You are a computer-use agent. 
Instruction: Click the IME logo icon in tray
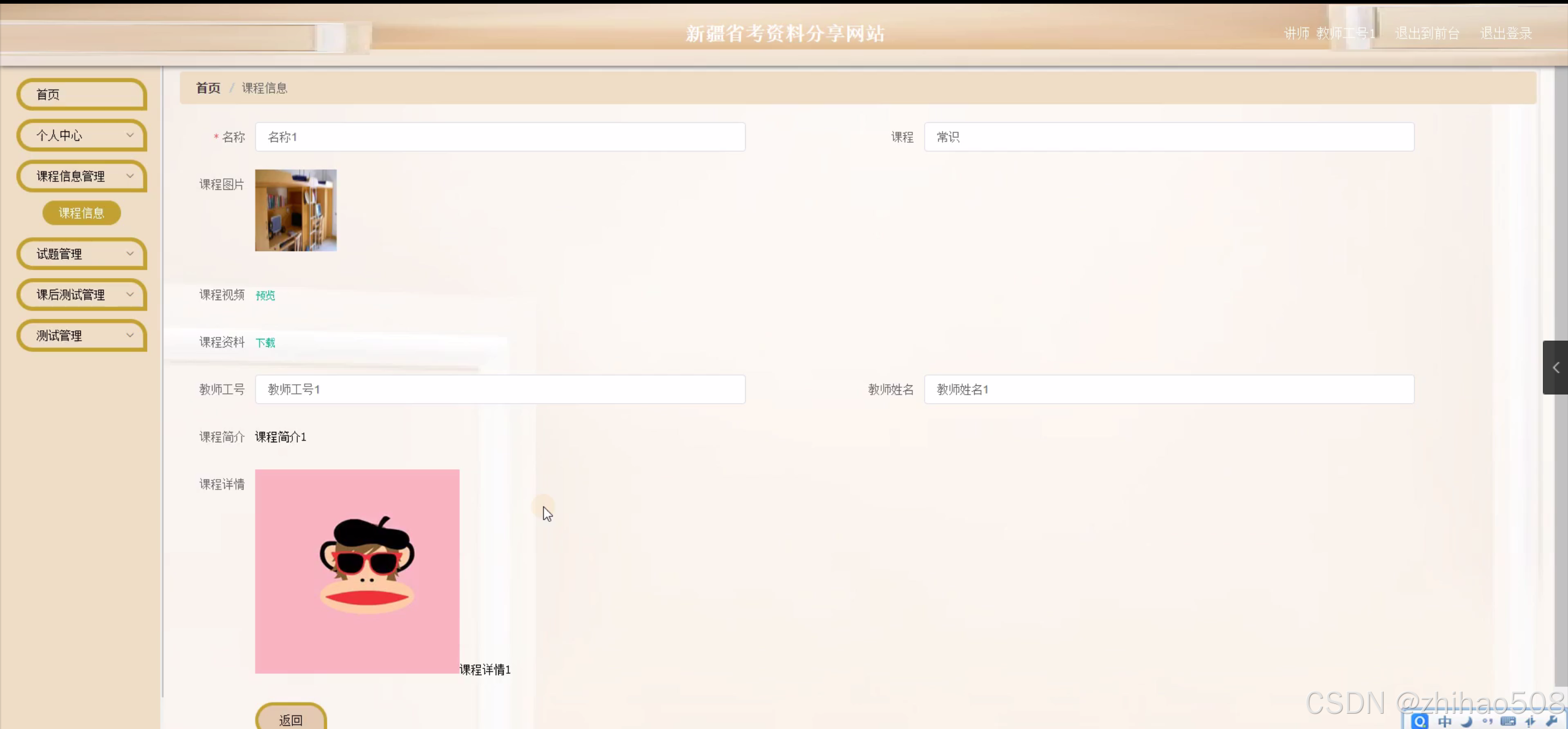[x=1420, y=721]
